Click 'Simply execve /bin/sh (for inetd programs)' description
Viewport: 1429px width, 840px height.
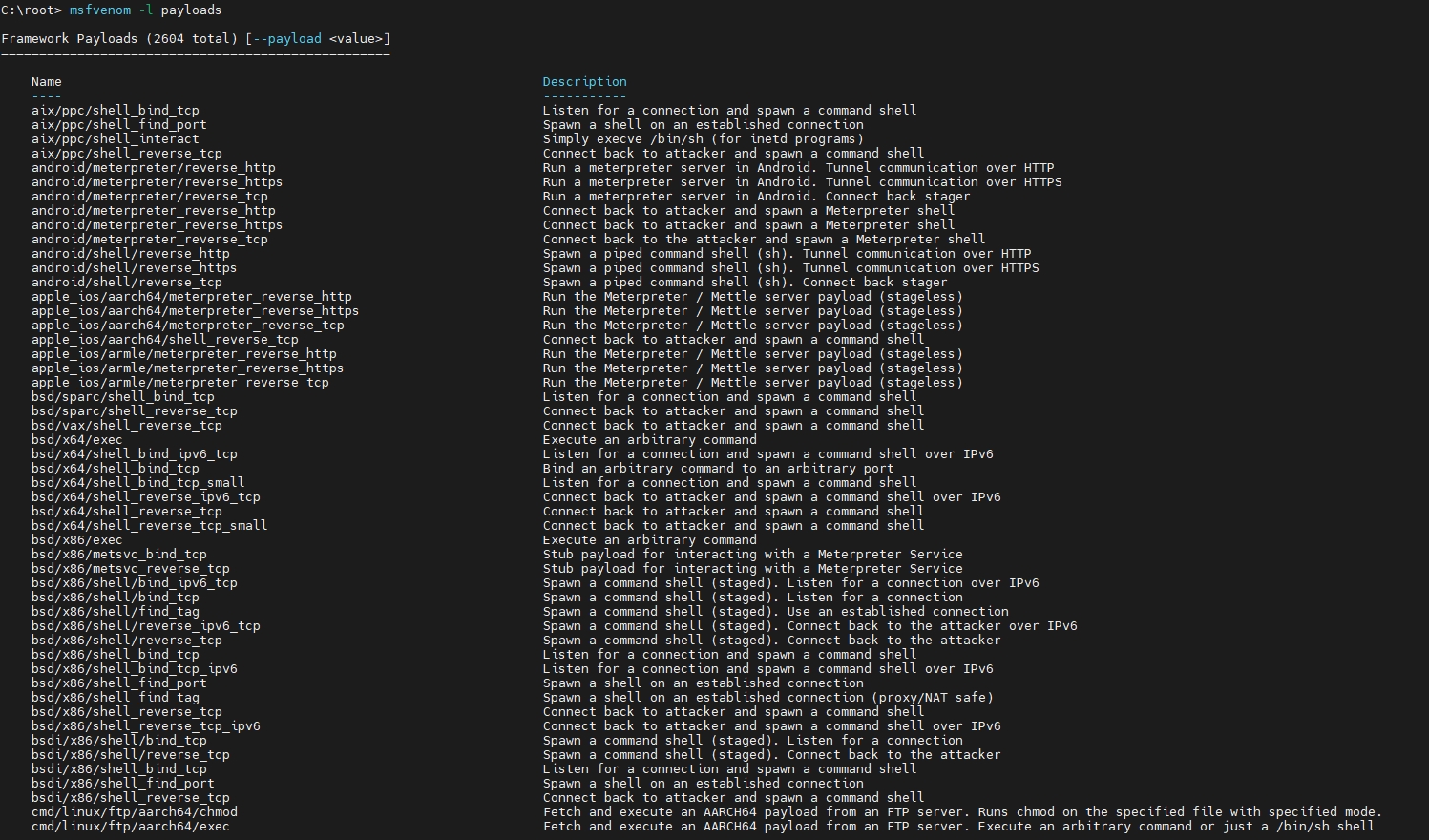point(704,139)
